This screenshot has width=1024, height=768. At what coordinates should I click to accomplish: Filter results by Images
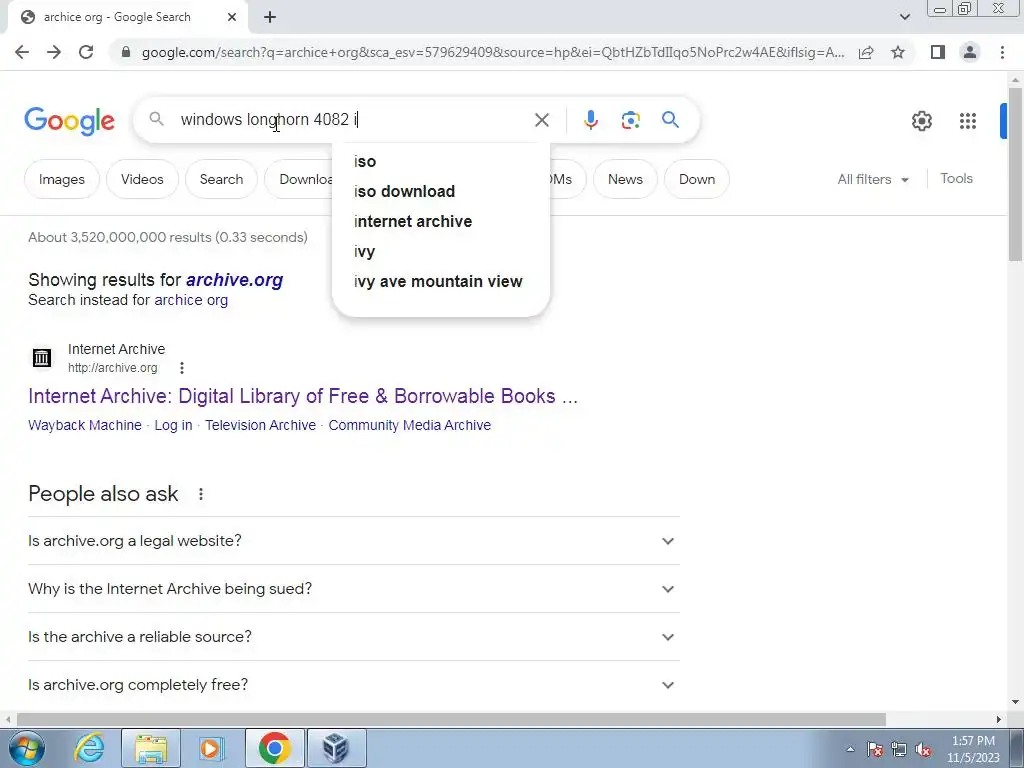pos(61,179)
